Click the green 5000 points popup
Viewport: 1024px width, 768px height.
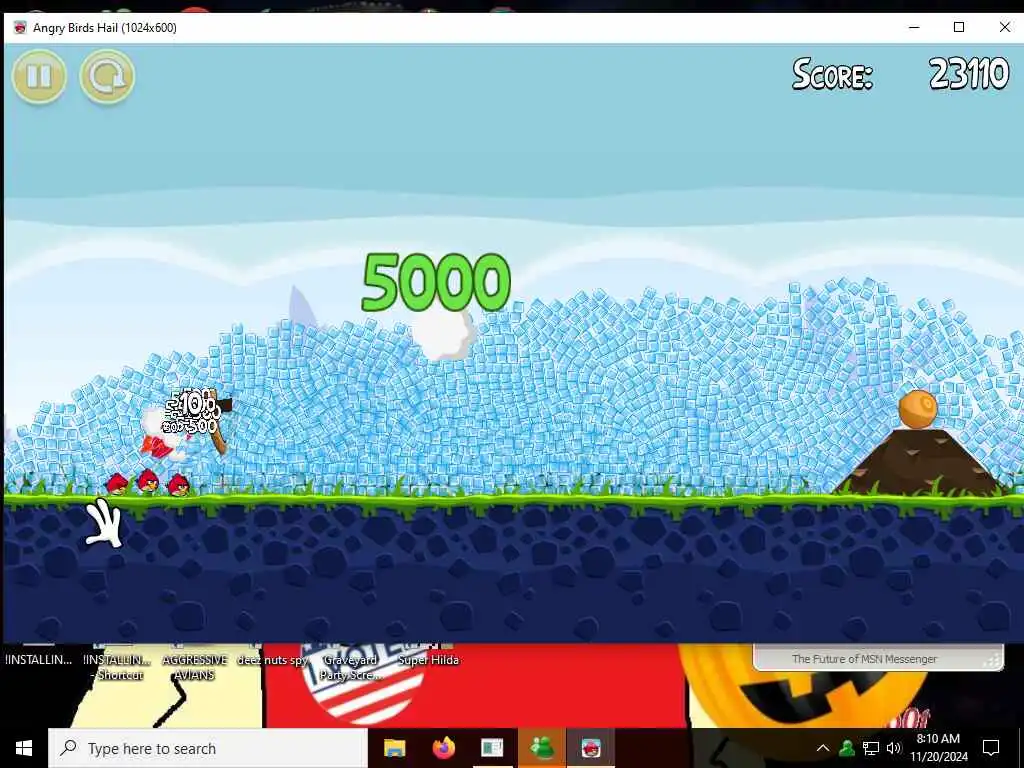tap(436, 282)
